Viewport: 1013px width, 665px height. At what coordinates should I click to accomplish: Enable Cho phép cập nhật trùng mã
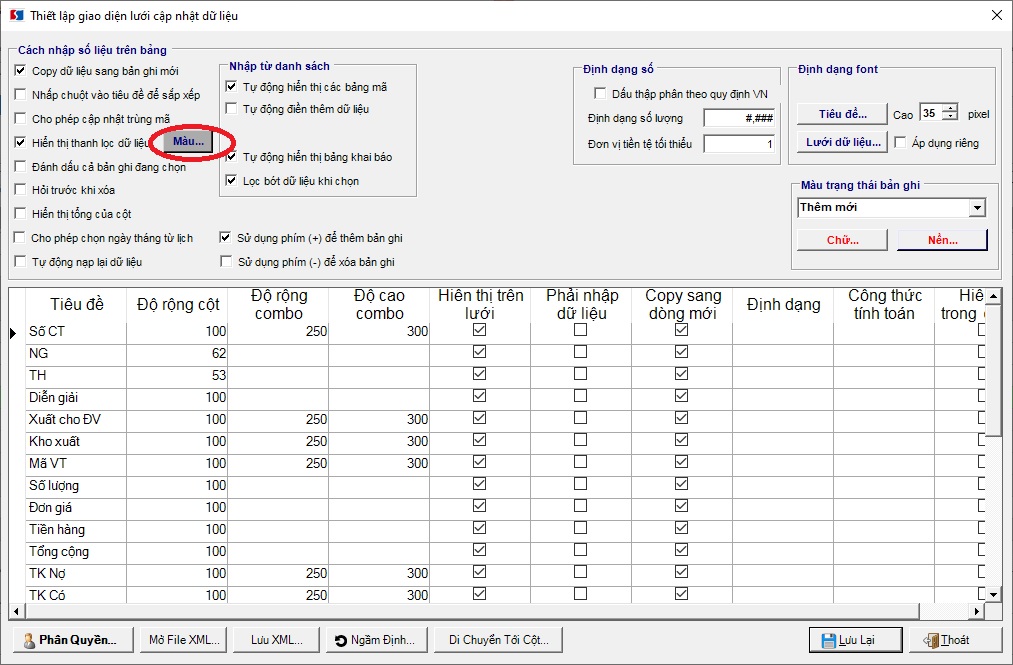(x=21, y=118)
